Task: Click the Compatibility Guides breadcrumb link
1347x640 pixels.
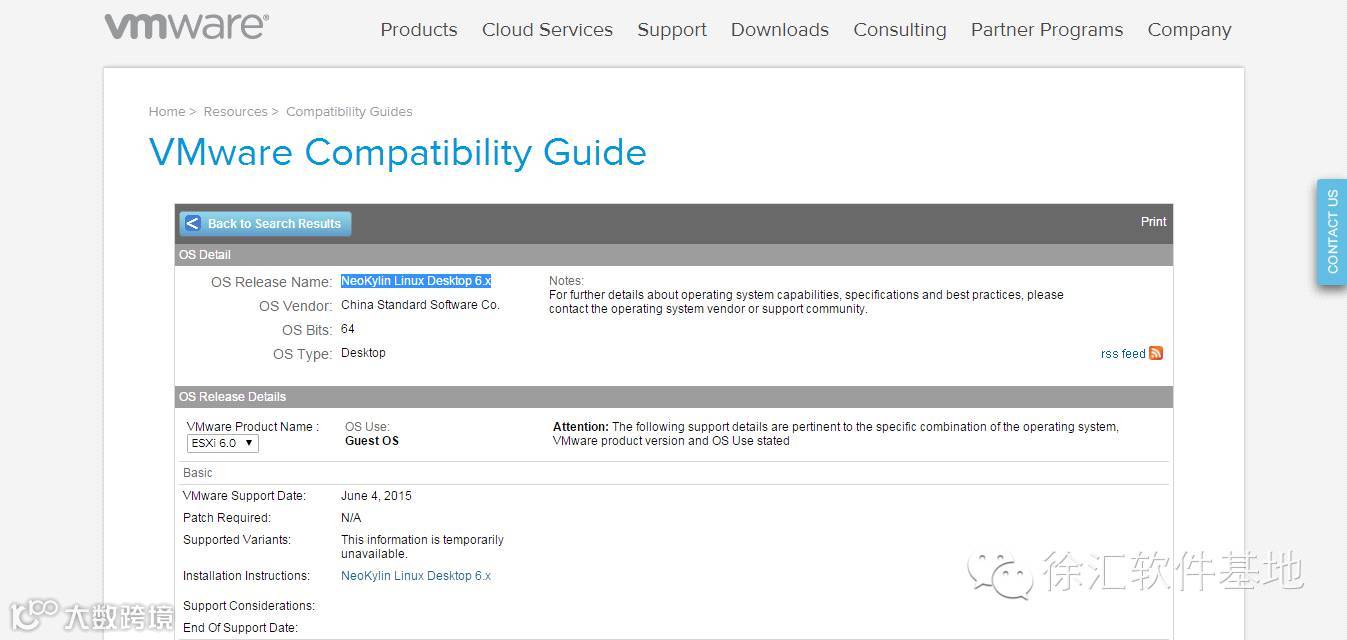Action: [x=349, y=112]
